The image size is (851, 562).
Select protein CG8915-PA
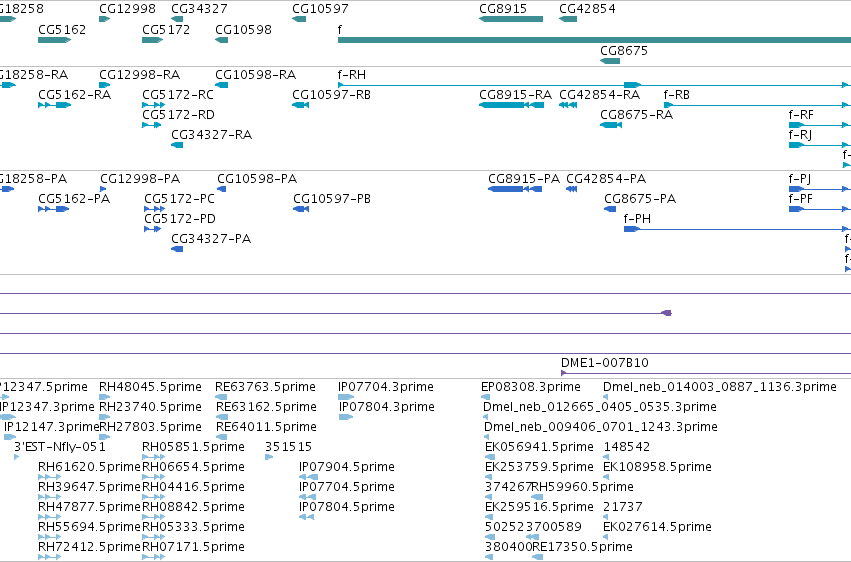[515, 189]
